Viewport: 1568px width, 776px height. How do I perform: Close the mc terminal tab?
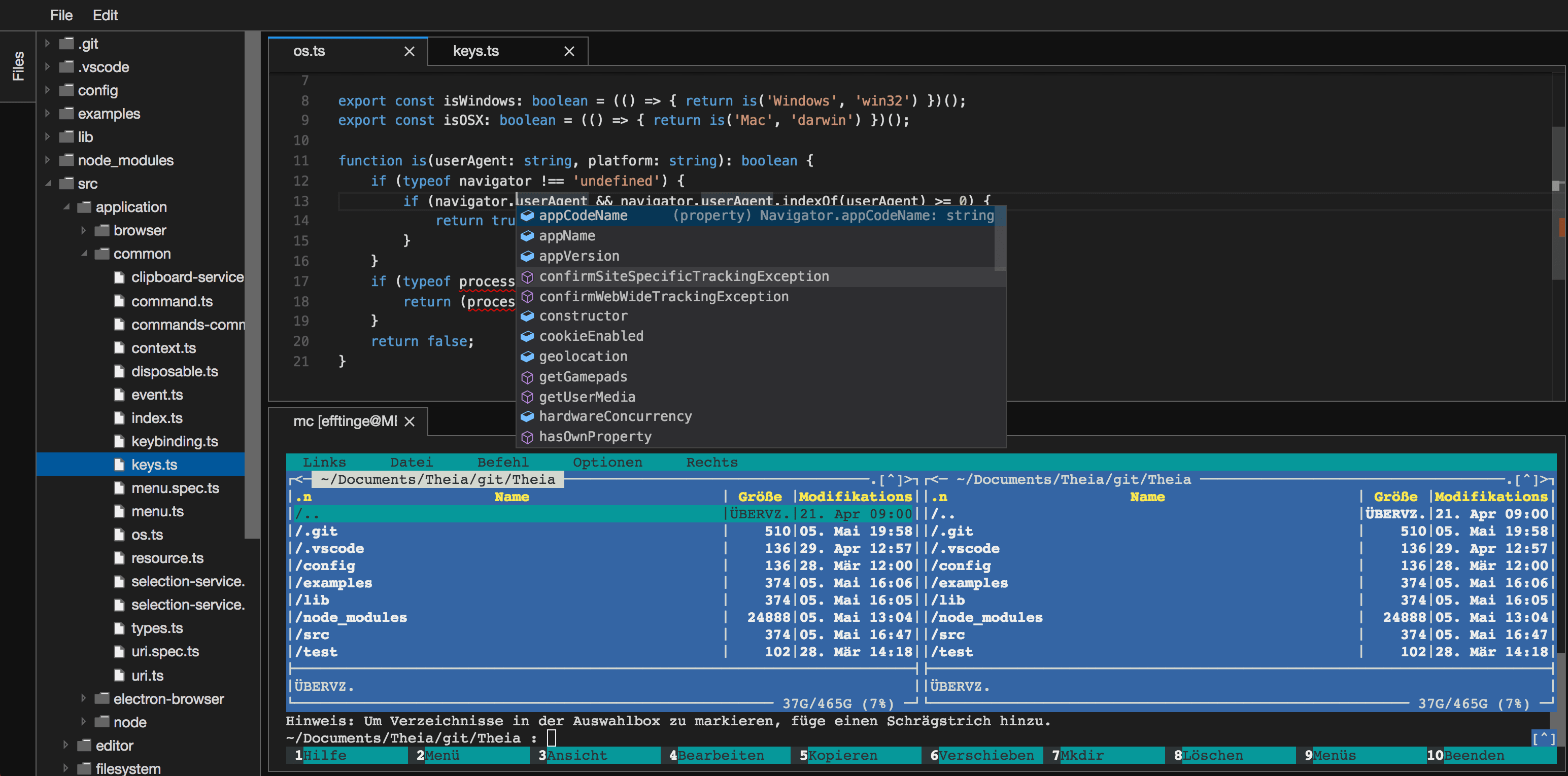pyautogui.click(x=410, y=421)
